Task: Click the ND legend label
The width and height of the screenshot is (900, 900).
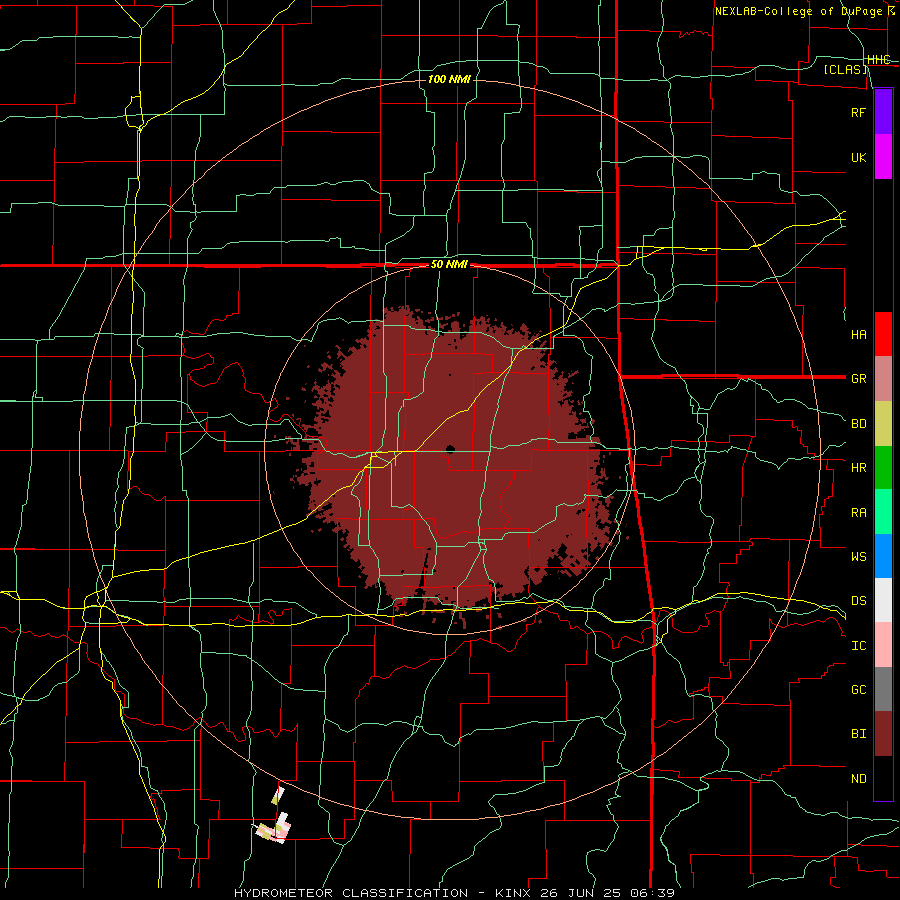Action: pyautogui.click(x=858, y=778)
